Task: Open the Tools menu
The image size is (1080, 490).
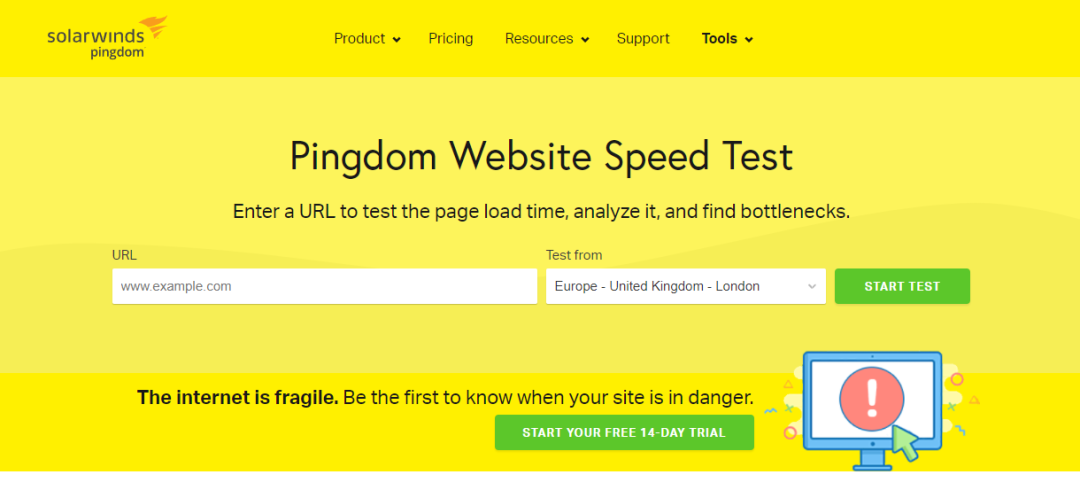Action: 719,39
